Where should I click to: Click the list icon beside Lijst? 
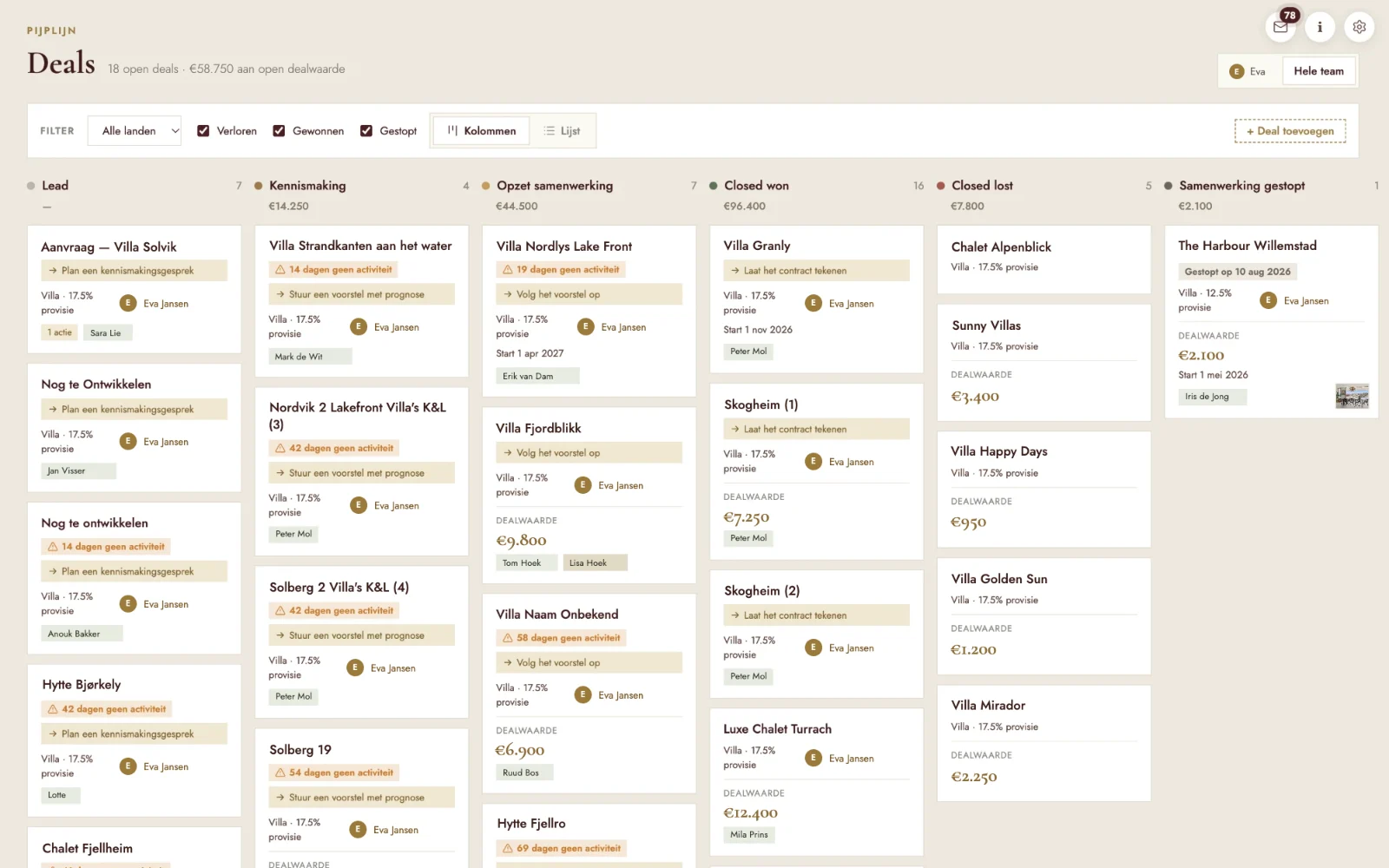[x=549, y=131]
